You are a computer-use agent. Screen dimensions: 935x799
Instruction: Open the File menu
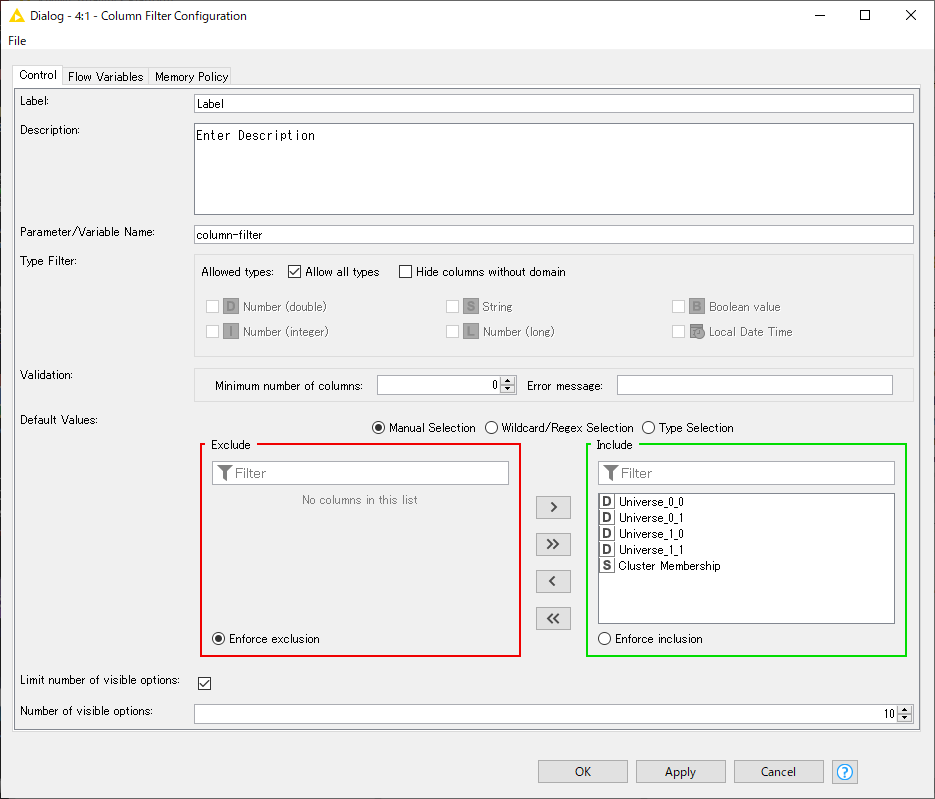tap(17, 41)
